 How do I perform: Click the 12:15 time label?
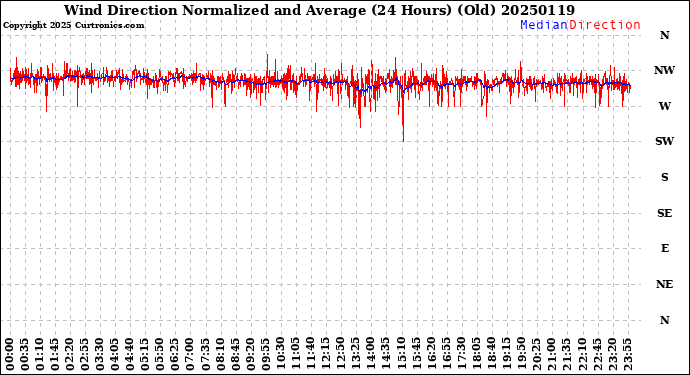(x=326, y=354)
